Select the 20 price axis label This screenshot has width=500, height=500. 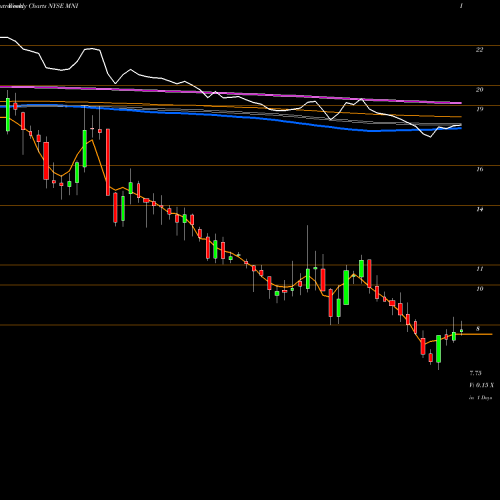tap(479, 90)
